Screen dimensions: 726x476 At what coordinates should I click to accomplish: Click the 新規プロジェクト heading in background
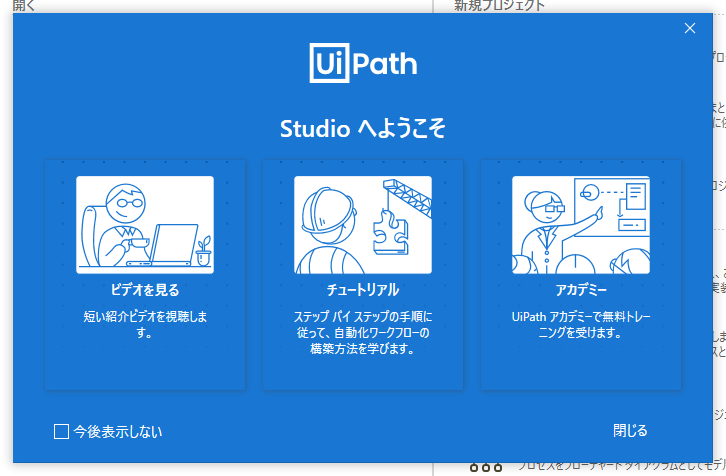500,5
